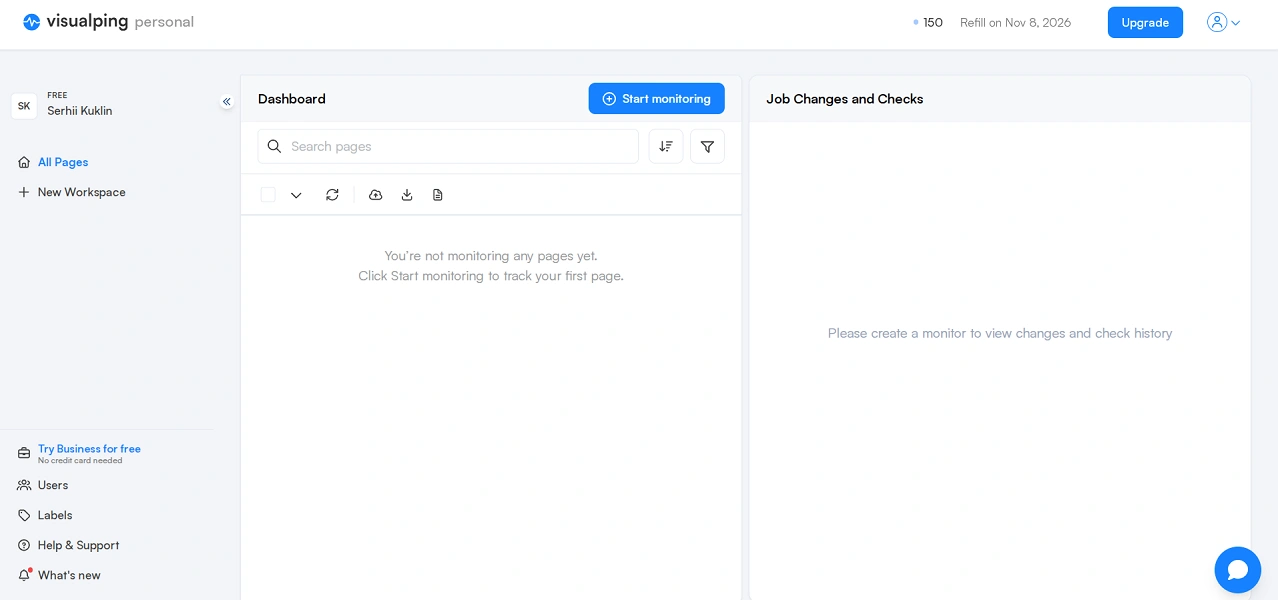The height and width of the screenshot is (600, 1278).
Task: Open Try Business for free link
Action: click(89, 449)
